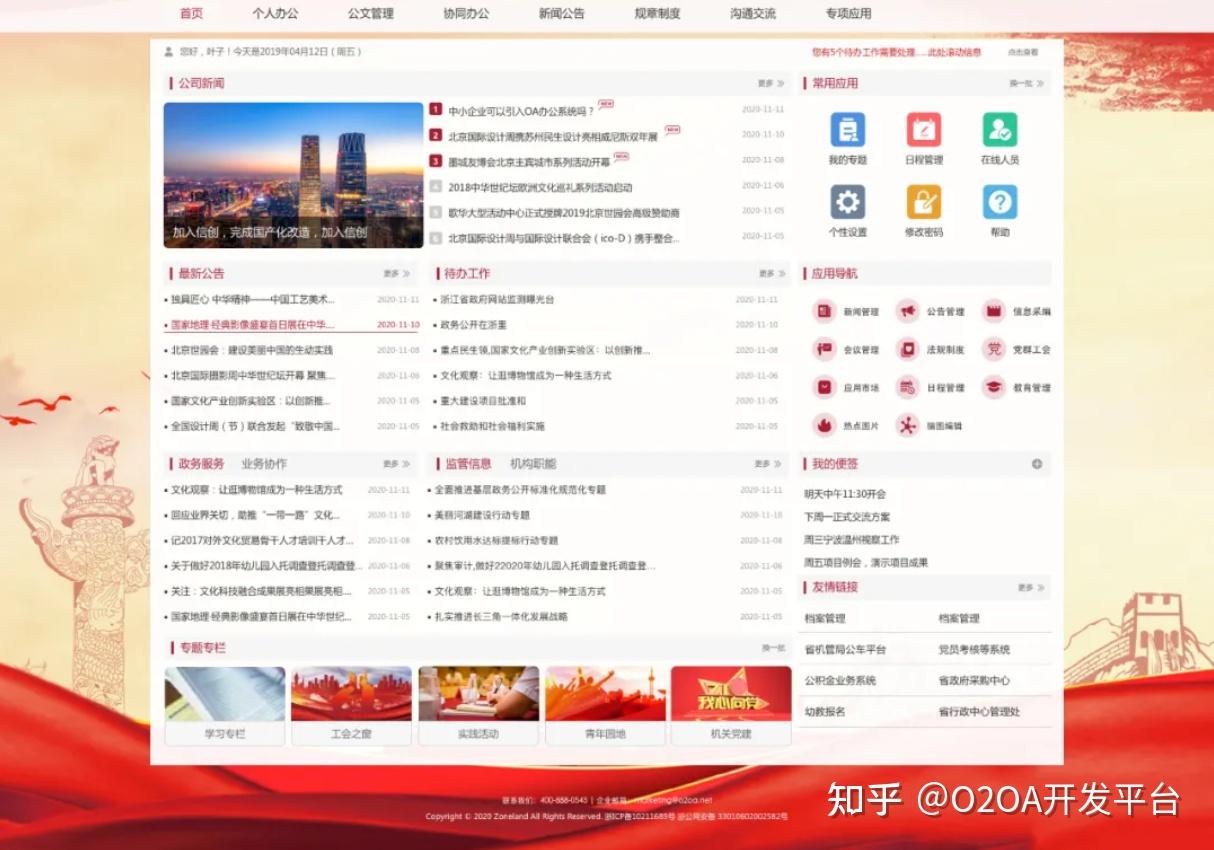Open item 全面推进基层政务公开标准化规范化专题

(x=520, y=490)
